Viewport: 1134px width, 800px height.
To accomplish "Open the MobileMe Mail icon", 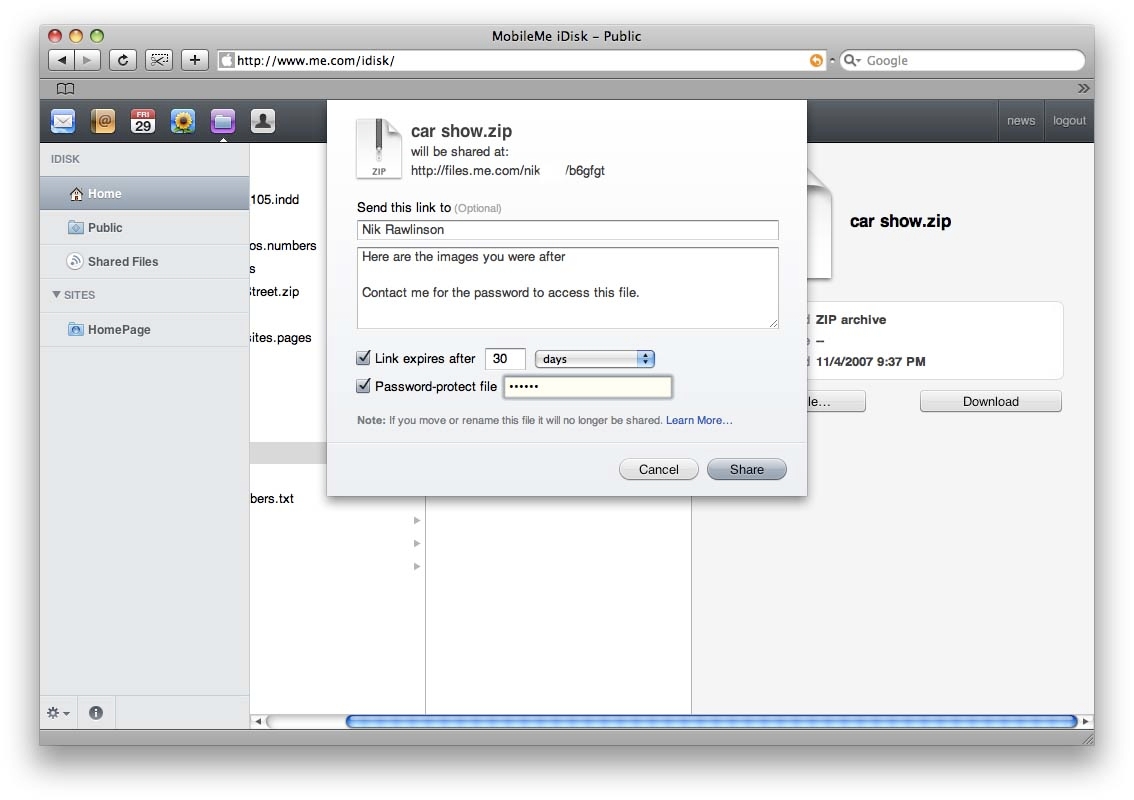I will click(x=63, y=121).
